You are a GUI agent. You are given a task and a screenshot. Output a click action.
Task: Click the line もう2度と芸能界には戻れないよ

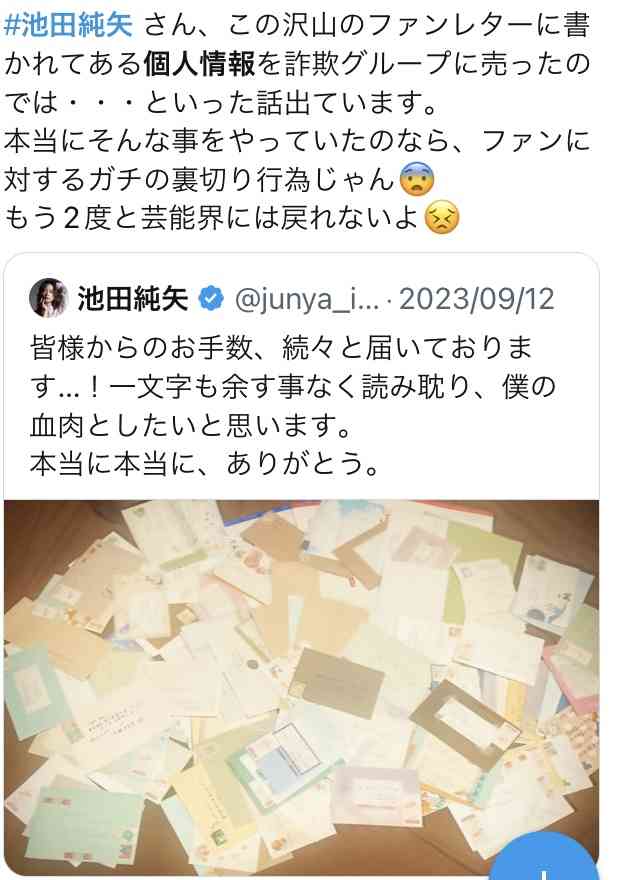pyautogui.click(x=212, y=218)
